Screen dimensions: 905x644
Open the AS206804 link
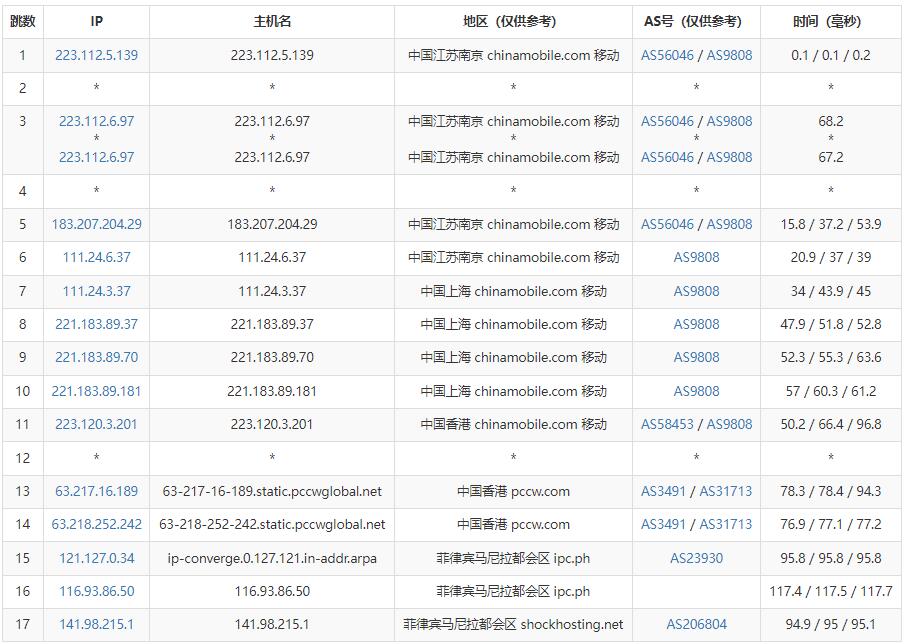[697, 624]
